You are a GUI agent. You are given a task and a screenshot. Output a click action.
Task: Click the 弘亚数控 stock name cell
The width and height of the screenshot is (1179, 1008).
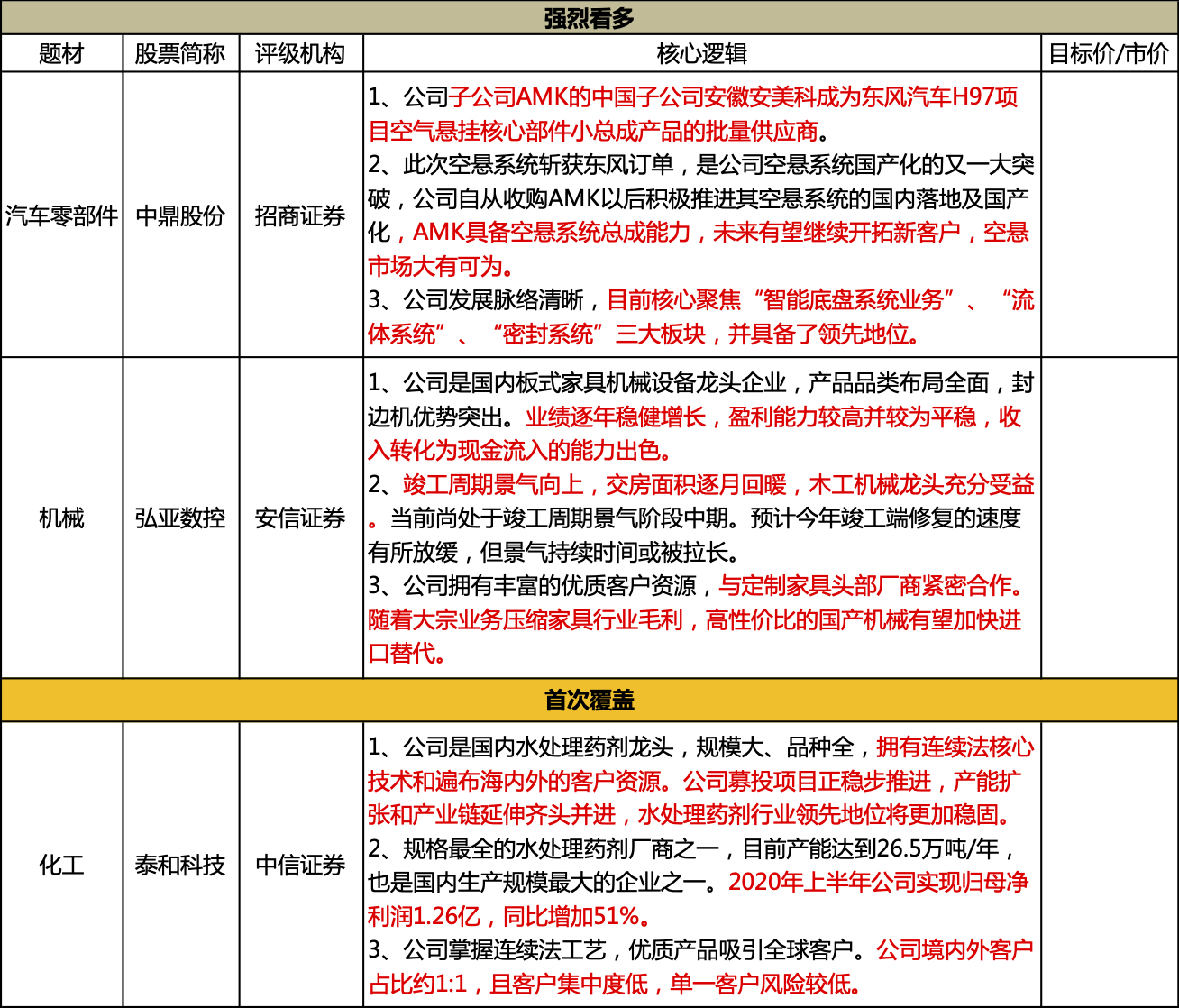[181, 518]
